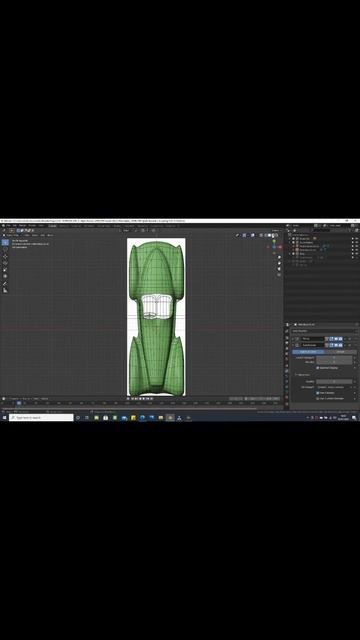This screenshot has height=640, width=360.
Task: Toggle Use Custom Normals checkbox
Action: 318,398
